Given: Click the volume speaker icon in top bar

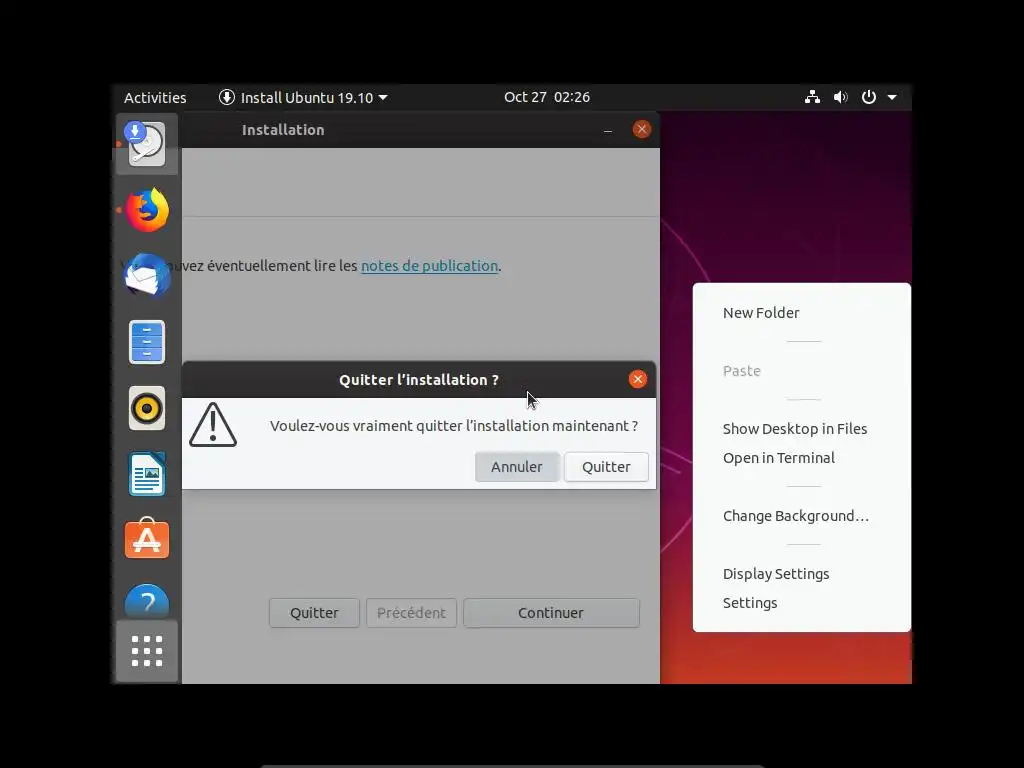Looking at the screenshot, I should click(840, 97).
